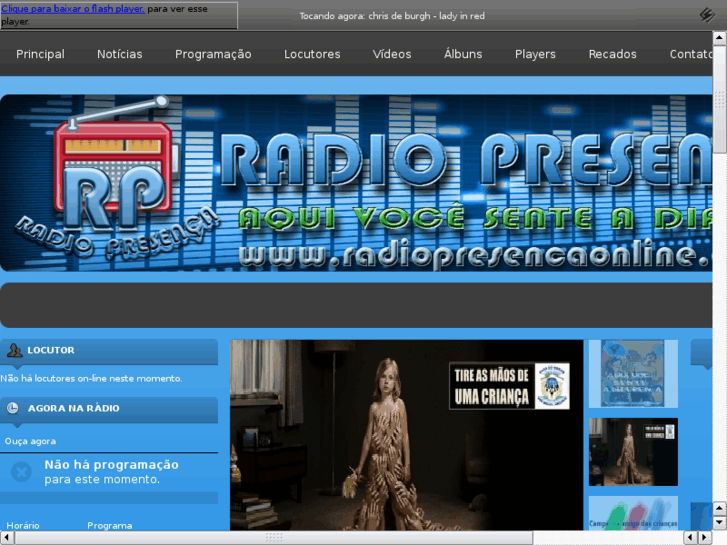Viewport: 727px width, 545px height.
Task: Click the bottommost vertical scrollbar down arrow
Action: (x=720, y=523)
